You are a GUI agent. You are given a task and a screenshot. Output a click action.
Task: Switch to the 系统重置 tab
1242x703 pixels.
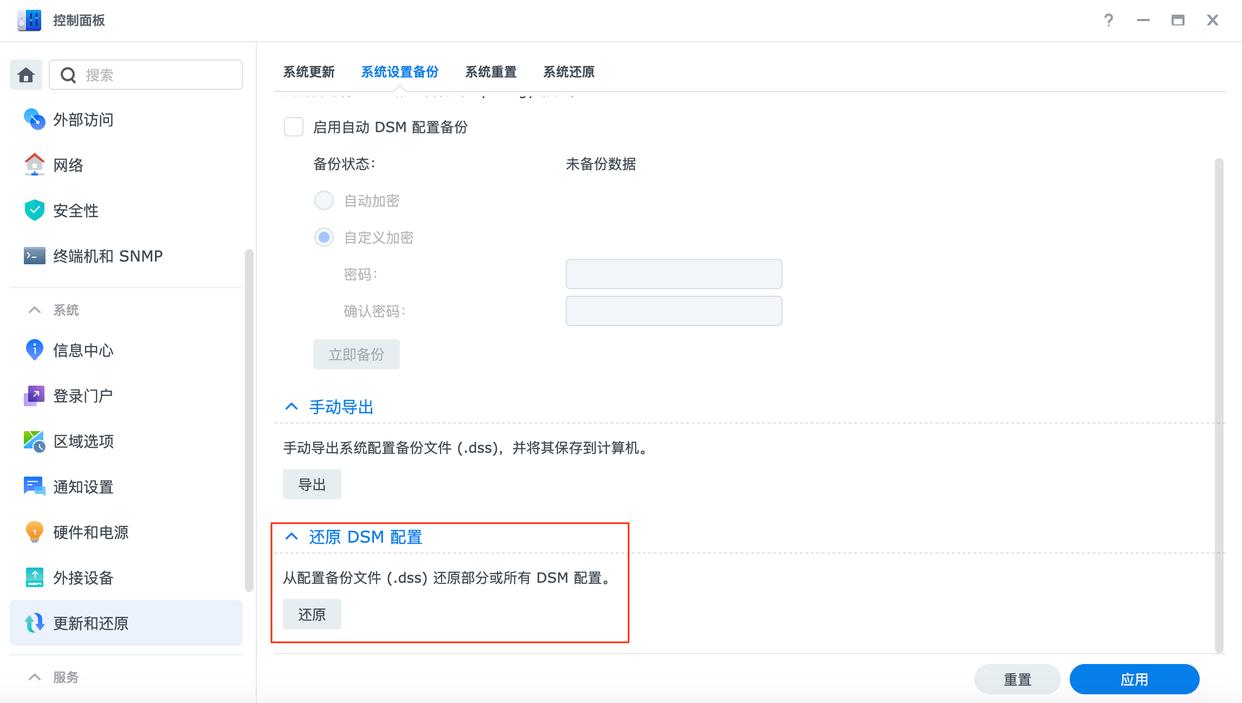pos(491,72)
